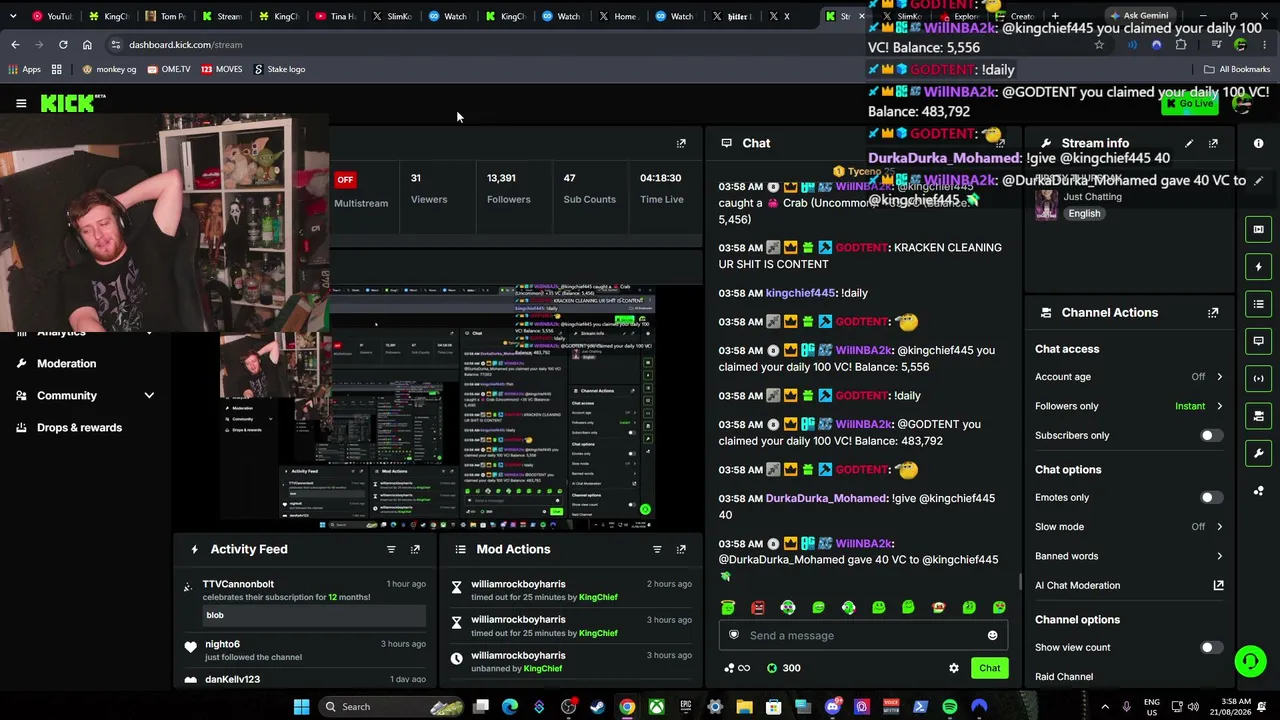Edit the Stream info details
This screenshot has height=720, width=1280.
tap(1189, 143)
